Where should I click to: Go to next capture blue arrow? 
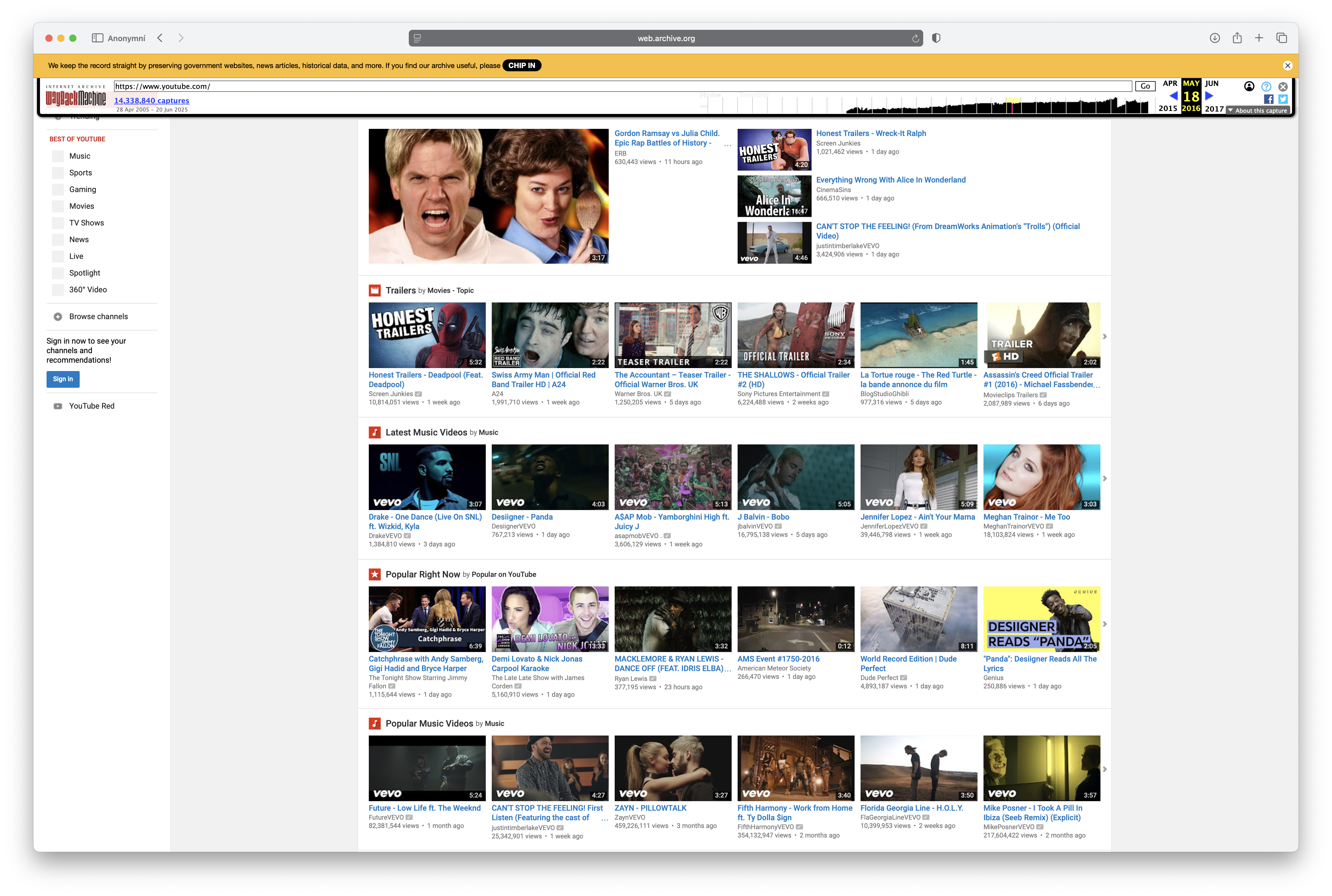click(1208, 96)
